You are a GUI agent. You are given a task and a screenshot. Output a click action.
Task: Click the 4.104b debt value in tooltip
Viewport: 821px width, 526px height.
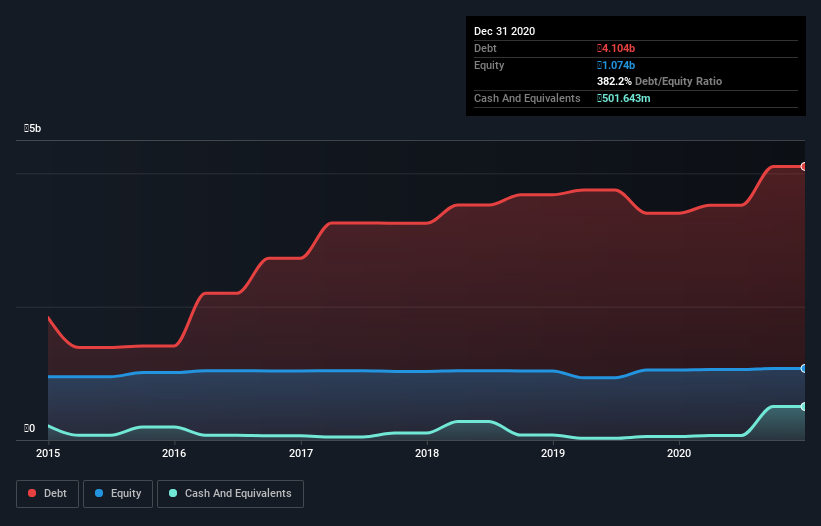616,48
